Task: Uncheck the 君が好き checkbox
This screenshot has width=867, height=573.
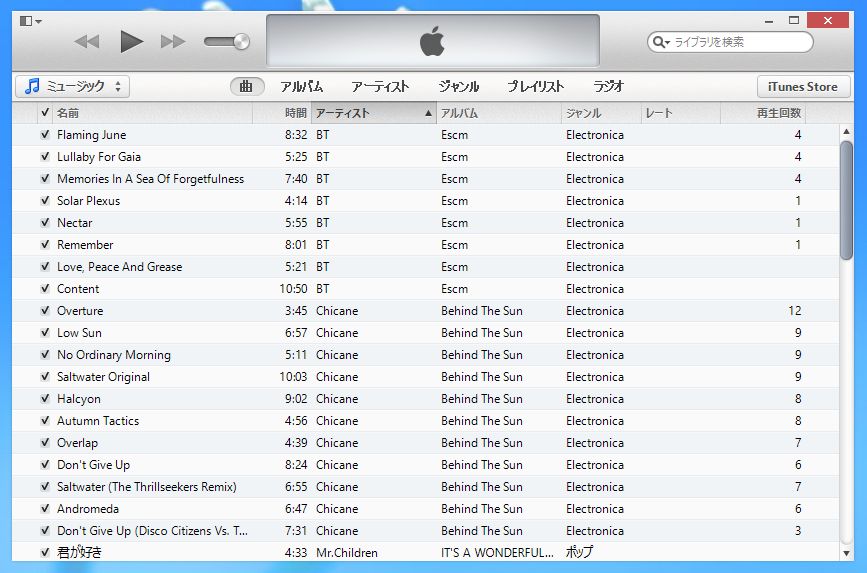Action: 45,552
